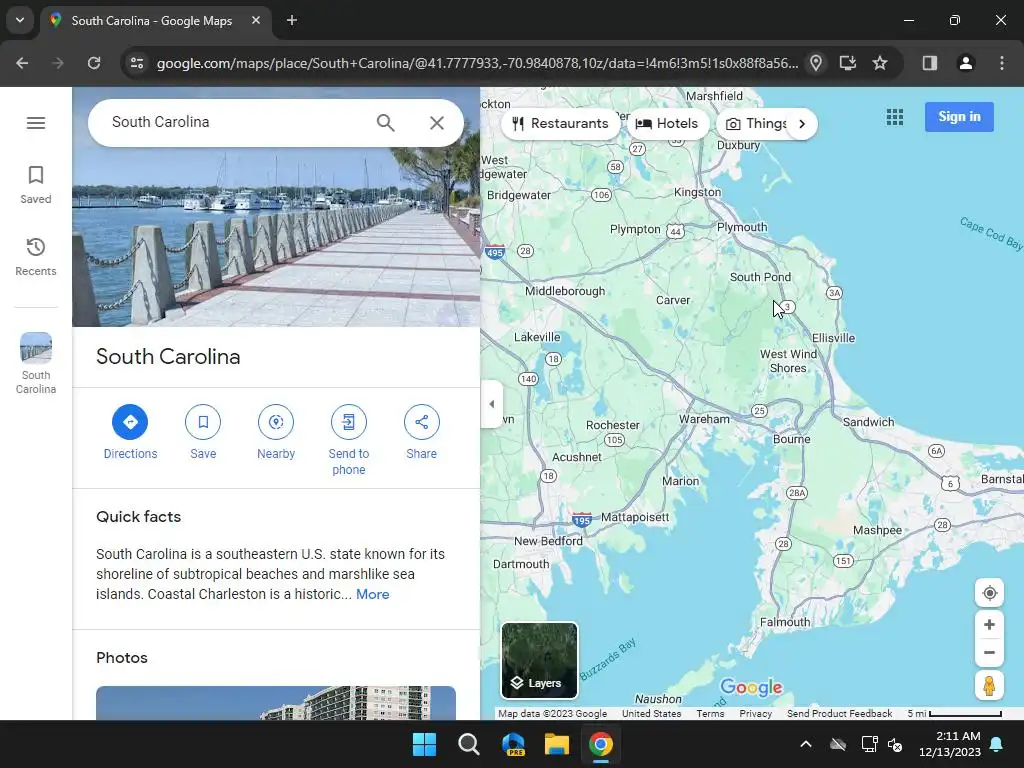Install Google Maps app from address bar
The image size is (1024, 768).
pyautogui.click(x=848, y=63)
